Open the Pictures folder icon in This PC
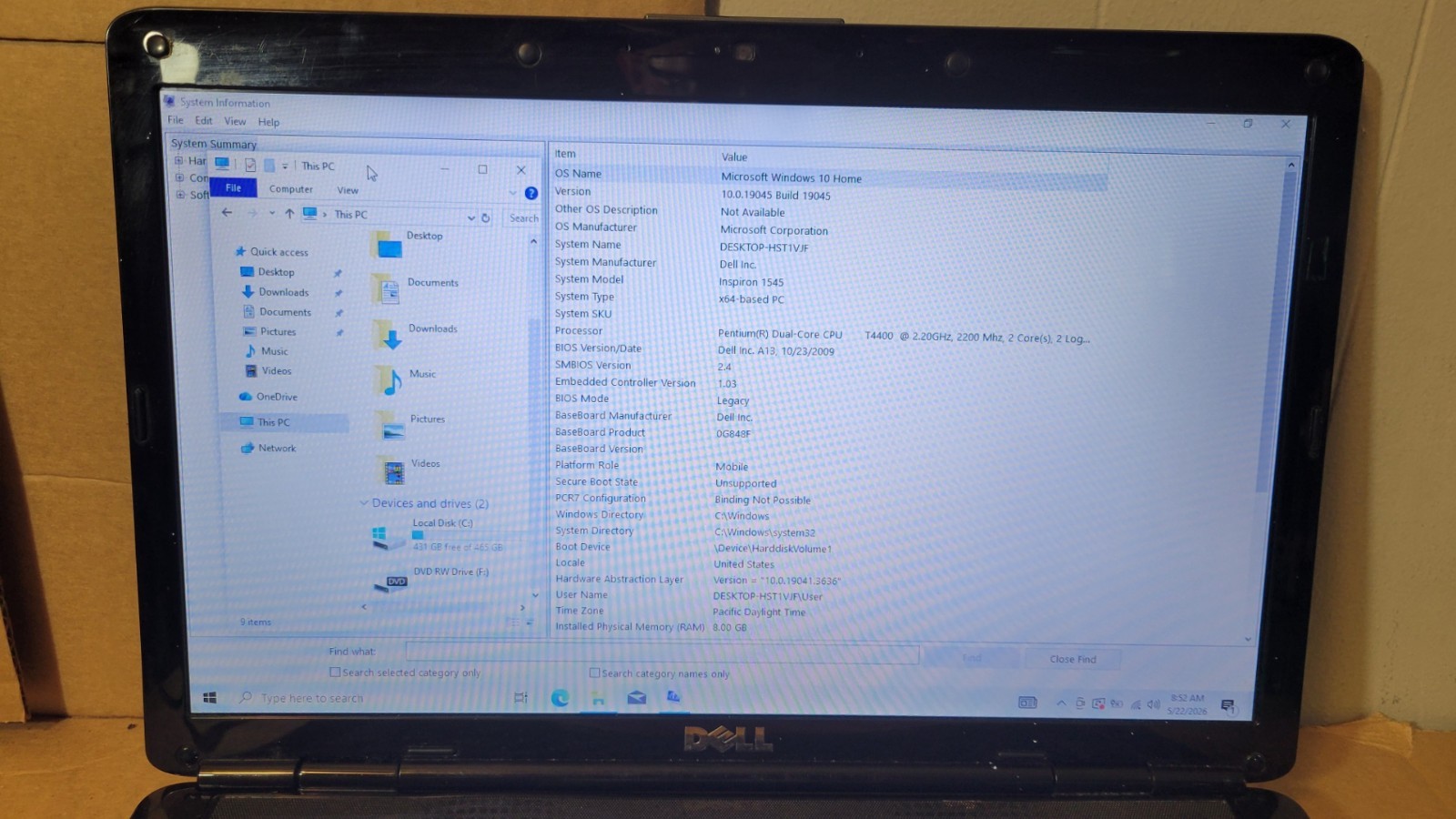Screen dimensions: 1456x819 (391, 426)
